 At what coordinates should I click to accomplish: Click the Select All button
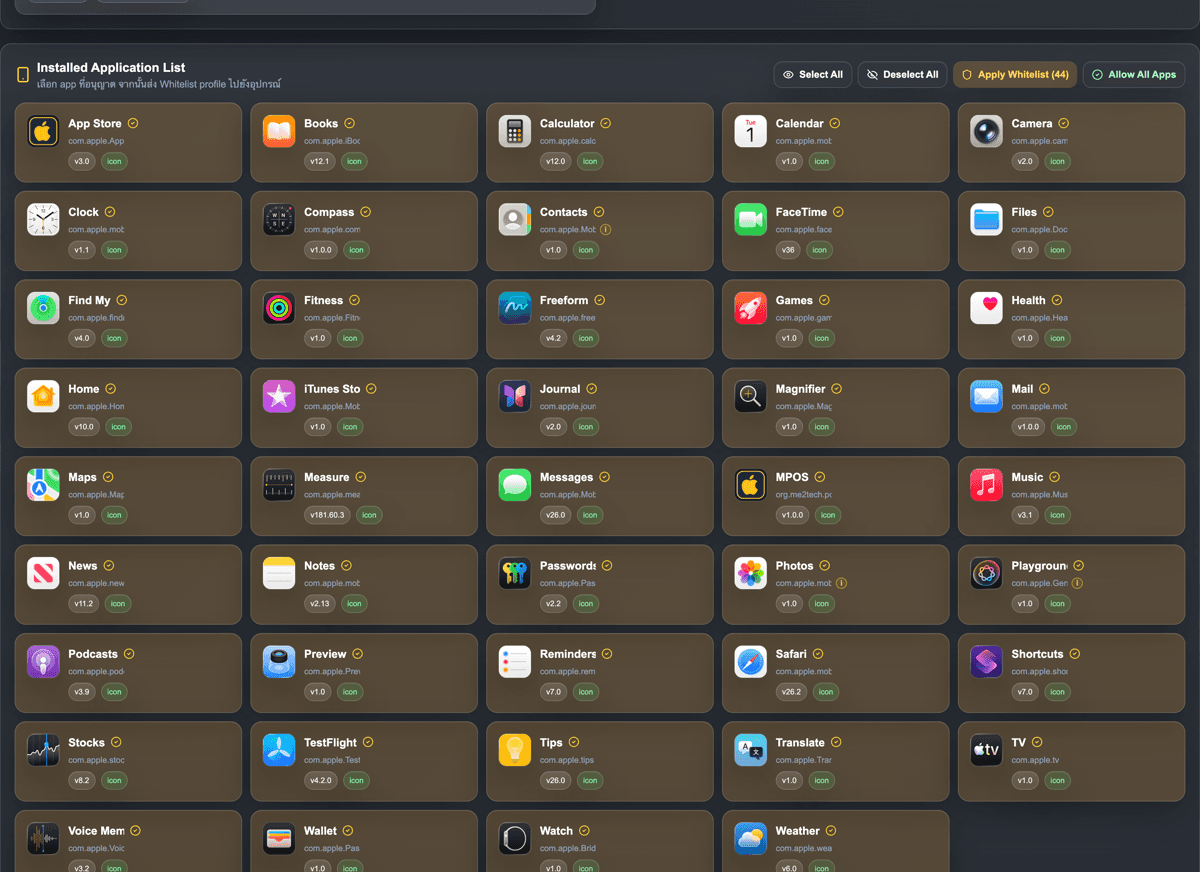[x=813, y=75]
